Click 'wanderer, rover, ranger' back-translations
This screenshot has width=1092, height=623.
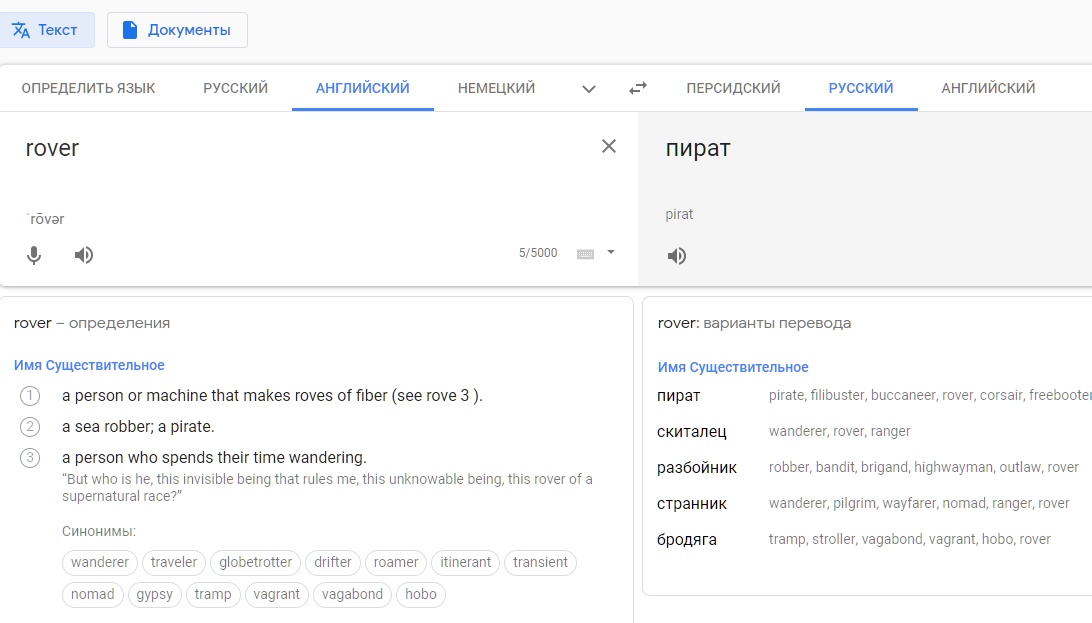point(839,432)
